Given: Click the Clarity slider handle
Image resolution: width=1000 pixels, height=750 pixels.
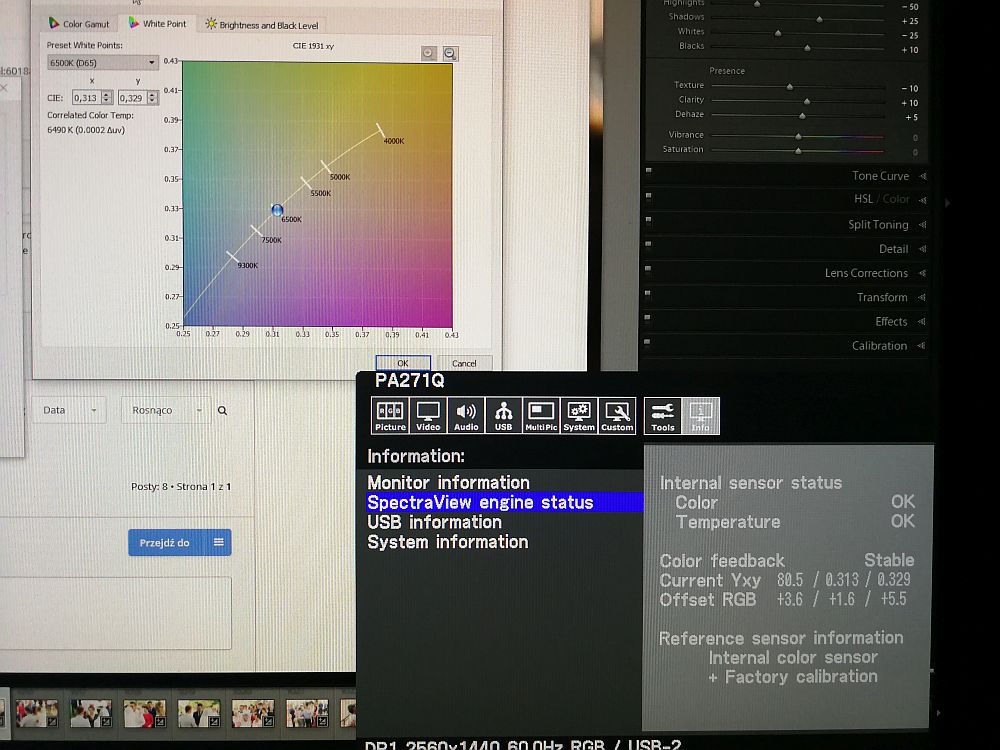Looking at the screenshot, I should coord(807,101).
